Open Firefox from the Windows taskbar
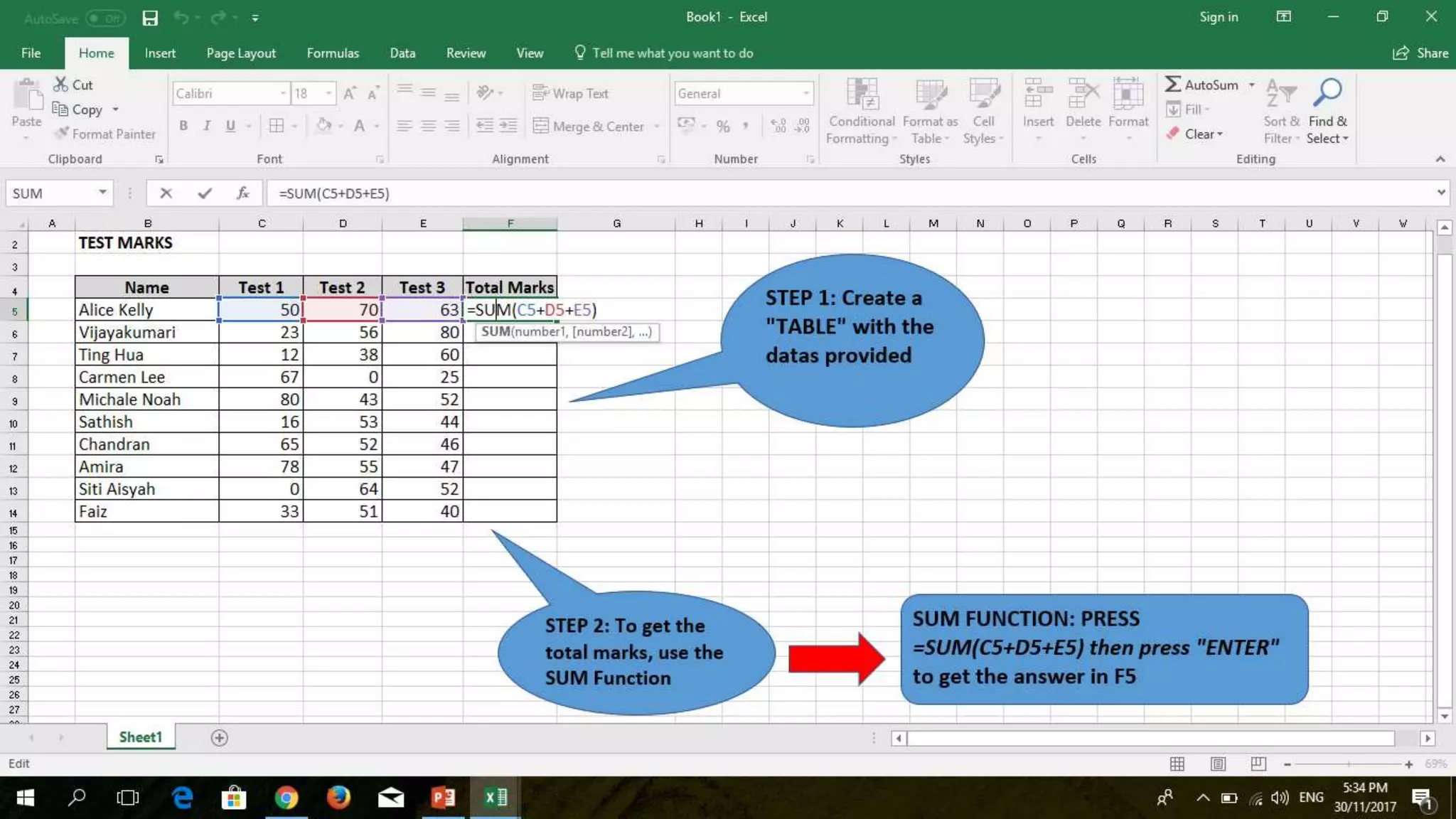1456x819 pixels. click(x=338, y=798)
